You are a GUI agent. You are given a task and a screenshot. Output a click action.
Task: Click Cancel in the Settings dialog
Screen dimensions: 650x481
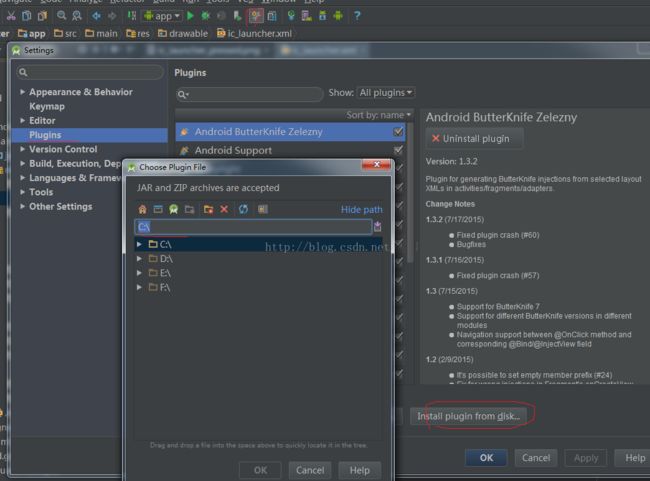pyautogui.click(x=536, y=458)
